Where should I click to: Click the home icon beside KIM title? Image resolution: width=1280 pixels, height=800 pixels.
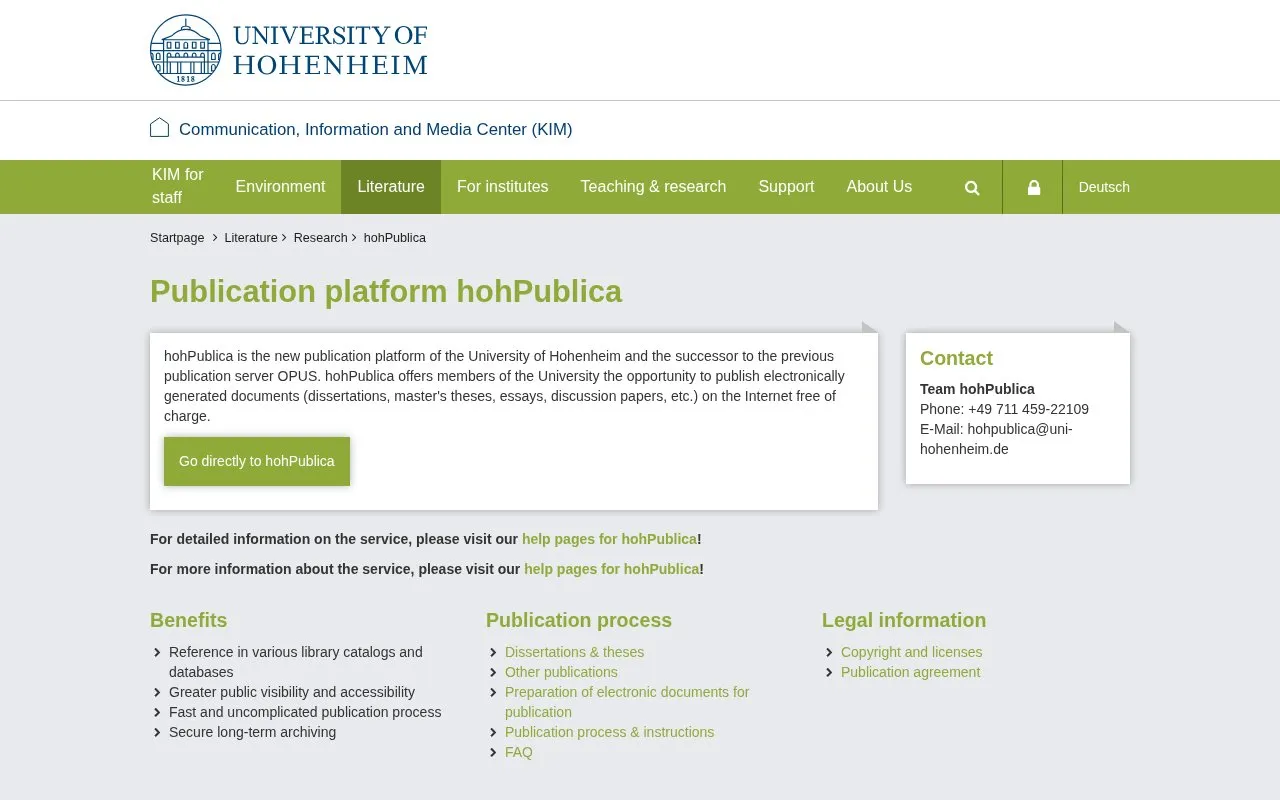coord(159,128)
